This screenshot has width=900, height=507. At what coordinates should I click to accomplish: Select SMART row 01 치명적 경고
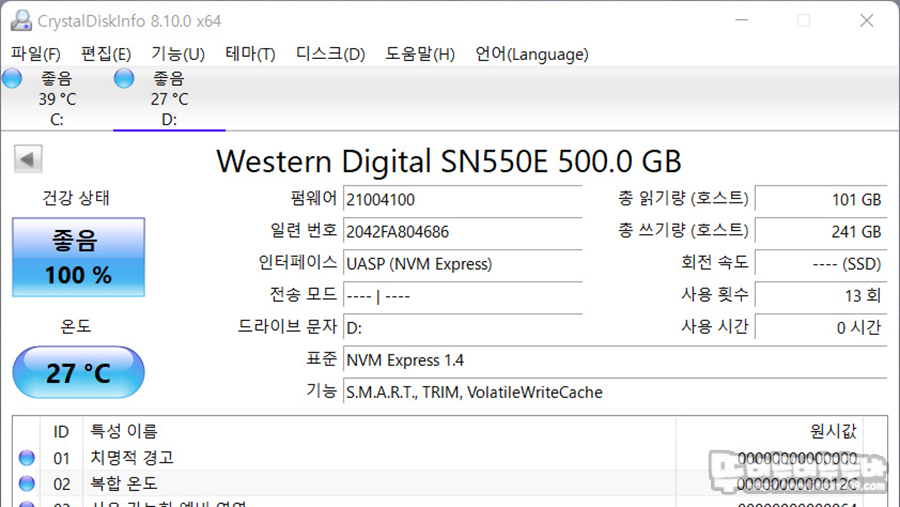449,458
